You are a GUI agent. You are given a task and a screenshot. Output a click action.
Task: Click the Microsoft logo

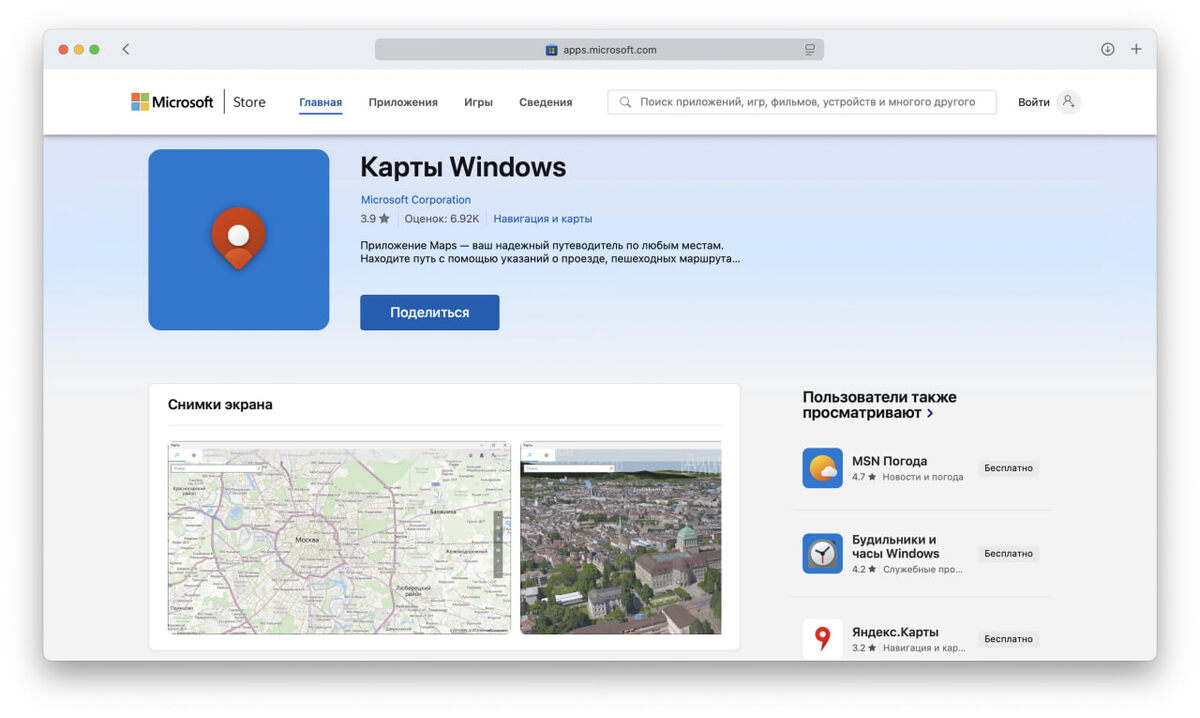point(172,102)
